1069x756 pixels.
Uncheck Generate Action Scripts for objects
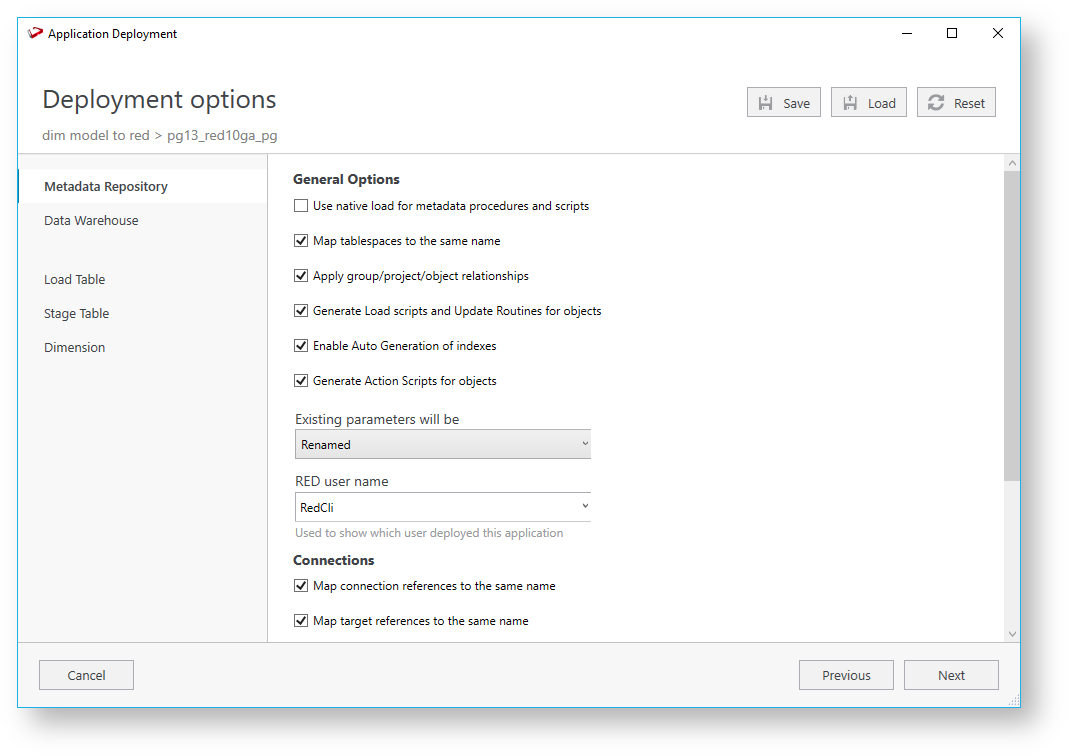tap(301, 381)
